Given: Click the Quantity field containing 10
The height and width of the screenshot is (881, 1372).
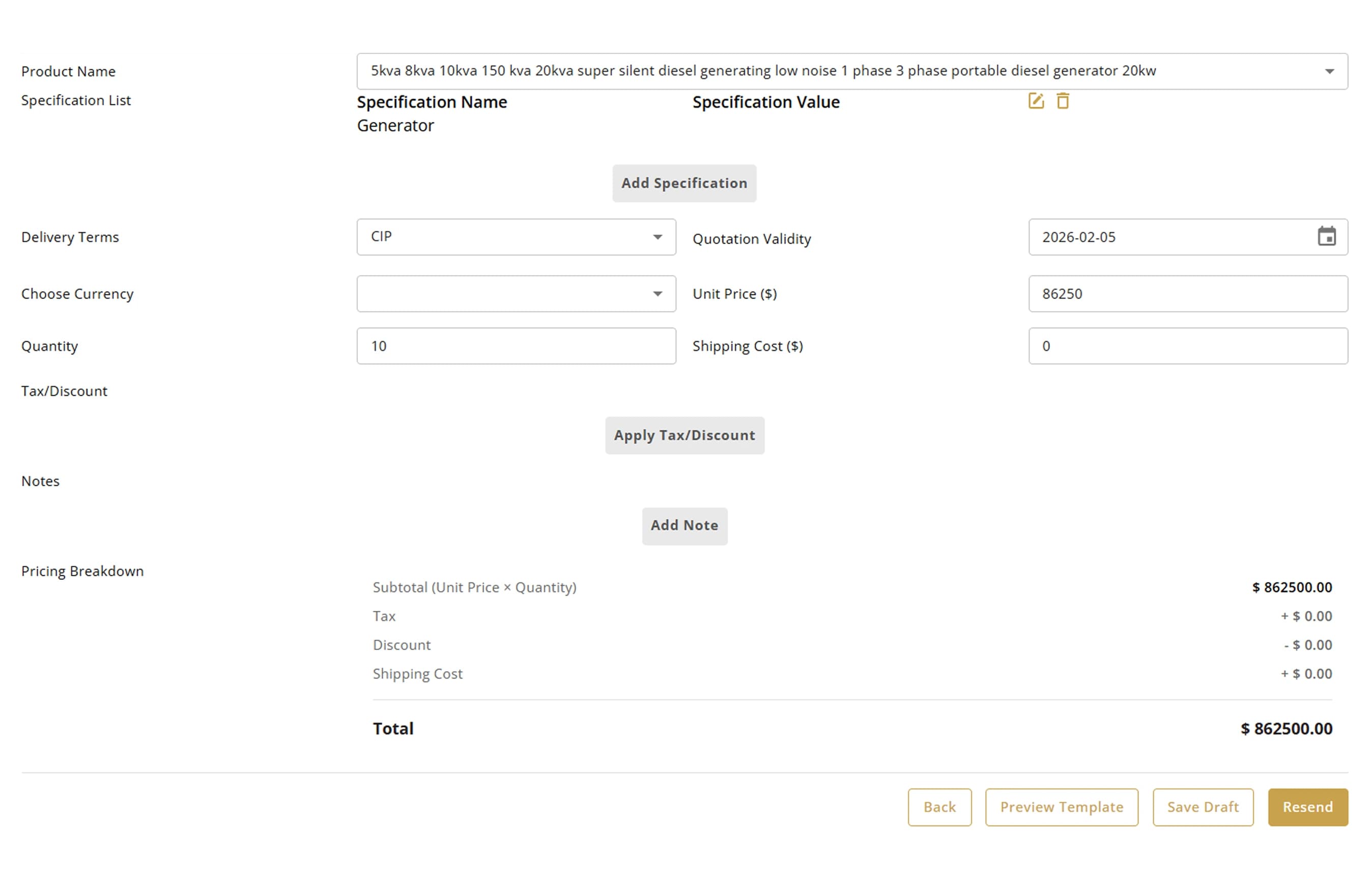Looking at the screenshot, I should [x=516, y=345].
